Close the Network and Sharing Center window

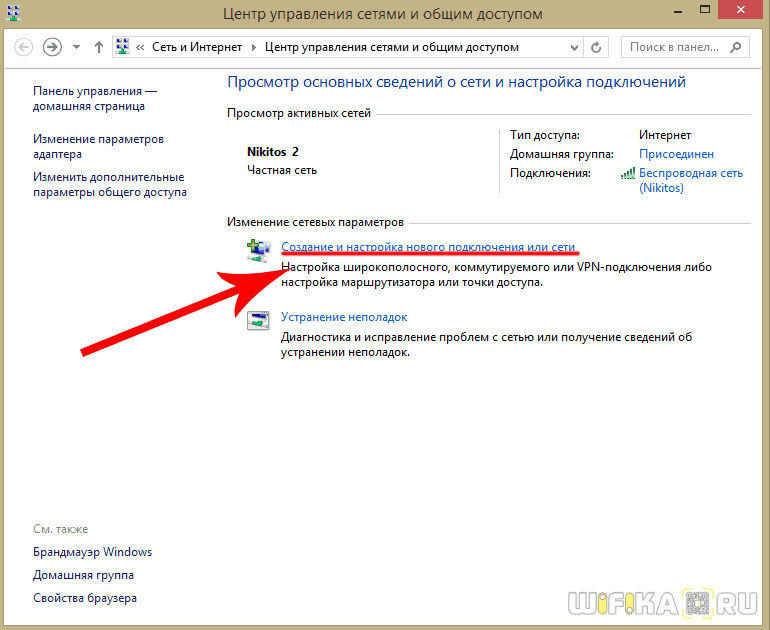coord(742,10)
